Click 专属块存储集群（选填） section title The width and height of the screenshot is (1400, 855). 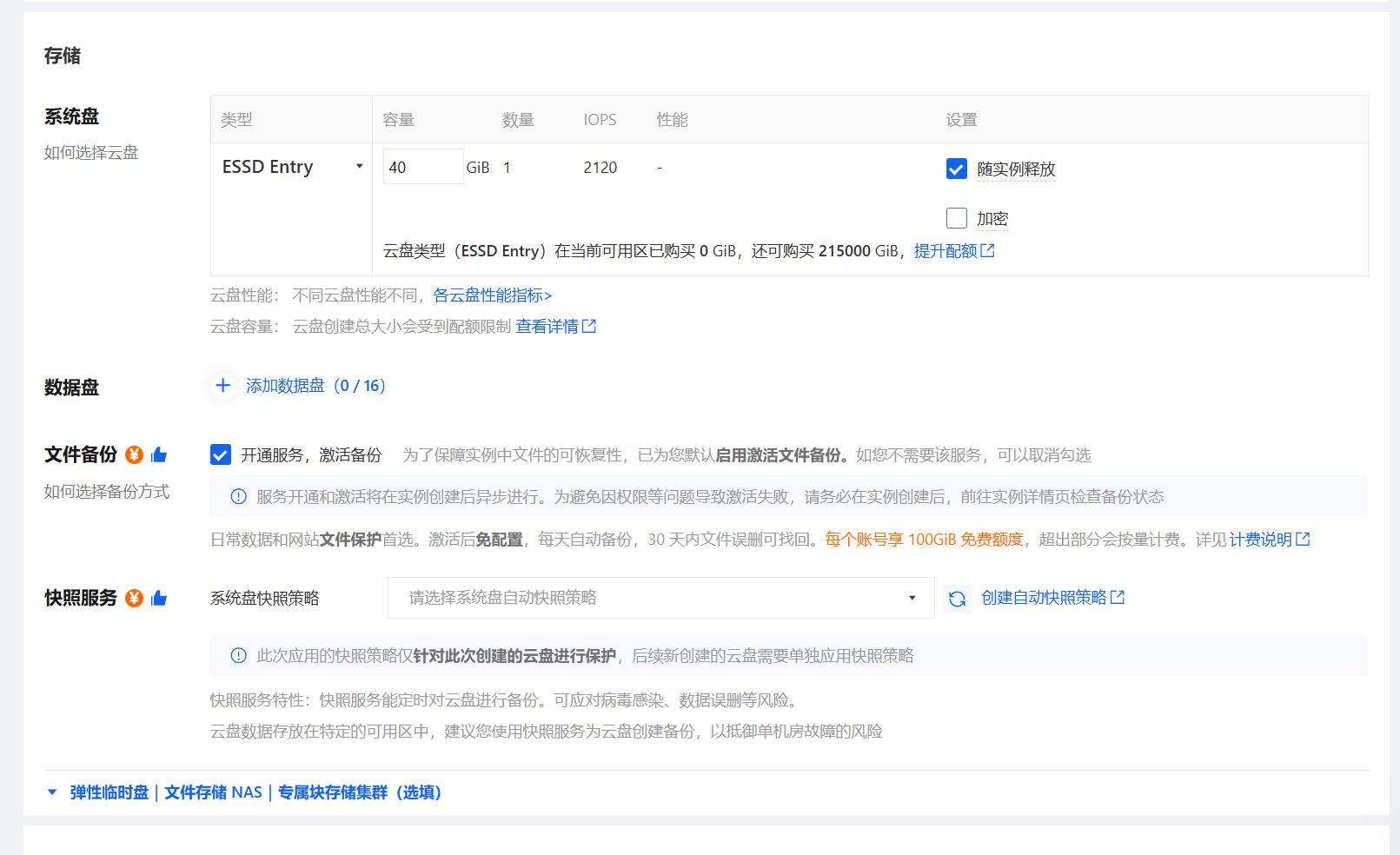coord(360,792)
